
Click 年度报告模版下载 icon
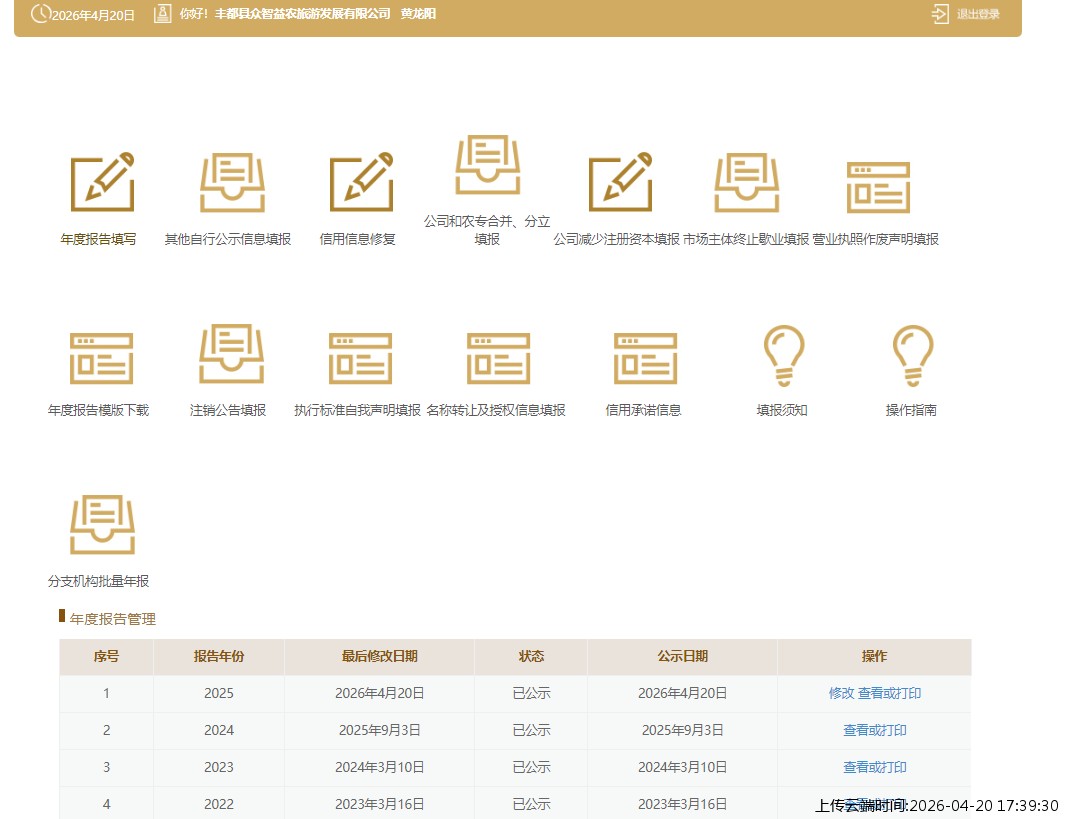coord(100,357)
